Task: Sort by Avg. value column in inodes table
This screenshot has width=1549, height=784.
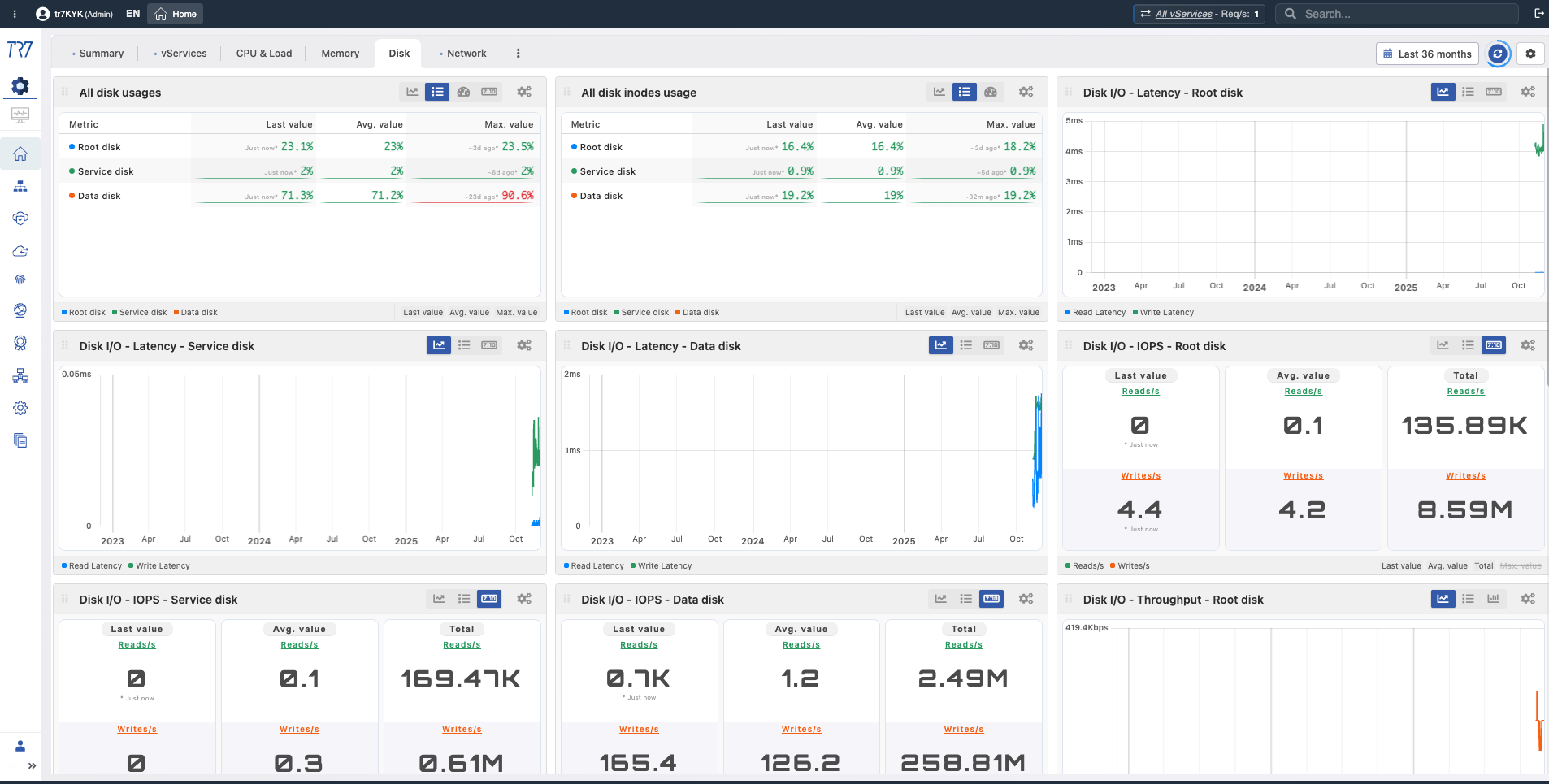Action: tap(879, 124)
